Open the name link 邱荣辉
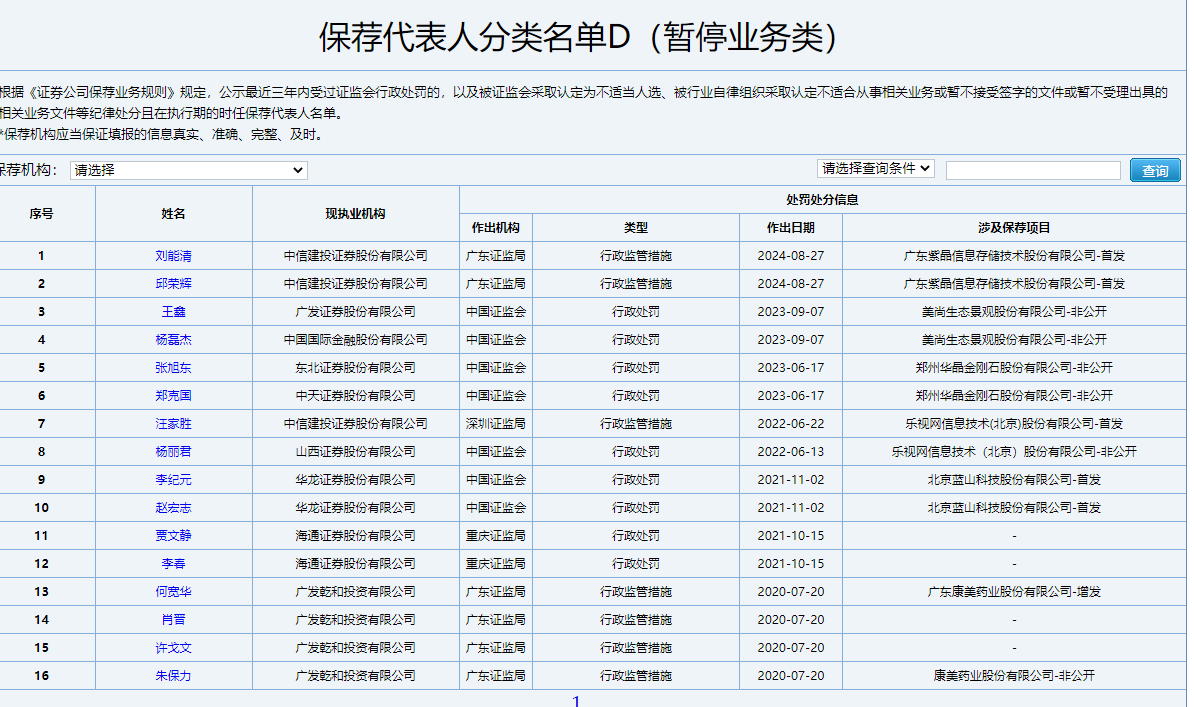The image size is (1194, 707). pyautogui.click(x=173, y=284)
